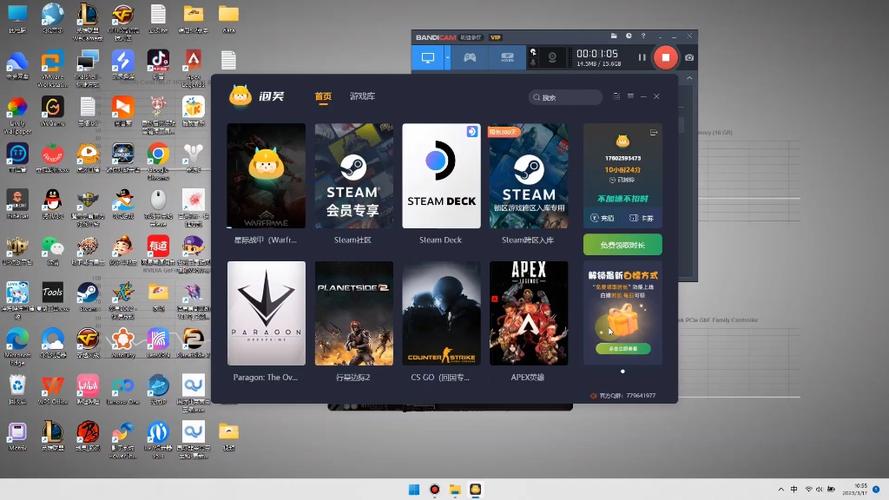The width and height of the screenshot is (889, 500).
Task: Open File Explorer from the taskbar
Action: 455,489
